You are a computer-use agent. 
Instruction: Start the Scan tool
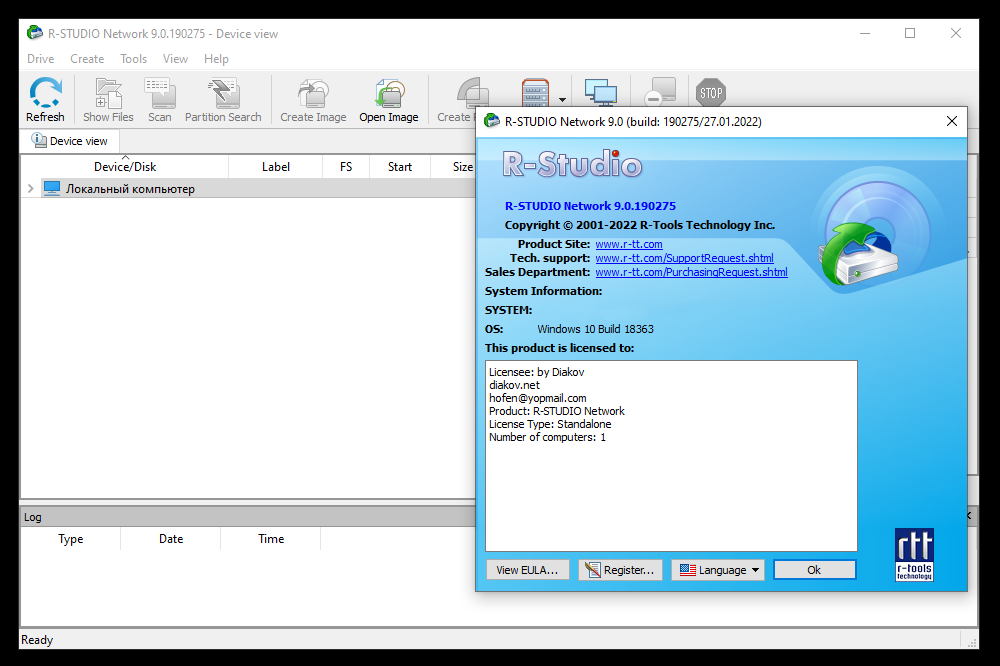(x=159, y=100)
